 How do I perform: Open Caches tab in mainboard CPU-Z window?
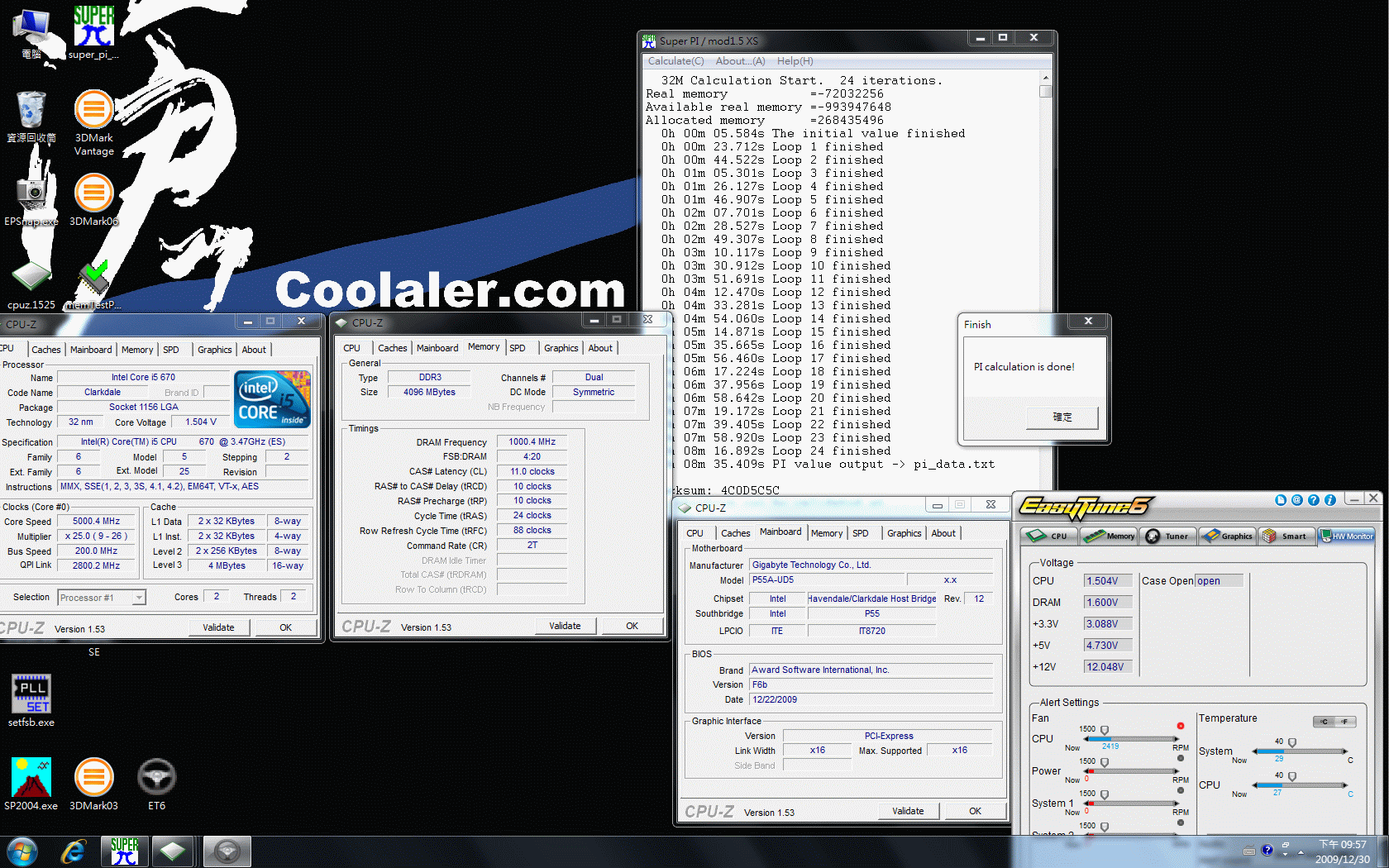pos(735,533)
